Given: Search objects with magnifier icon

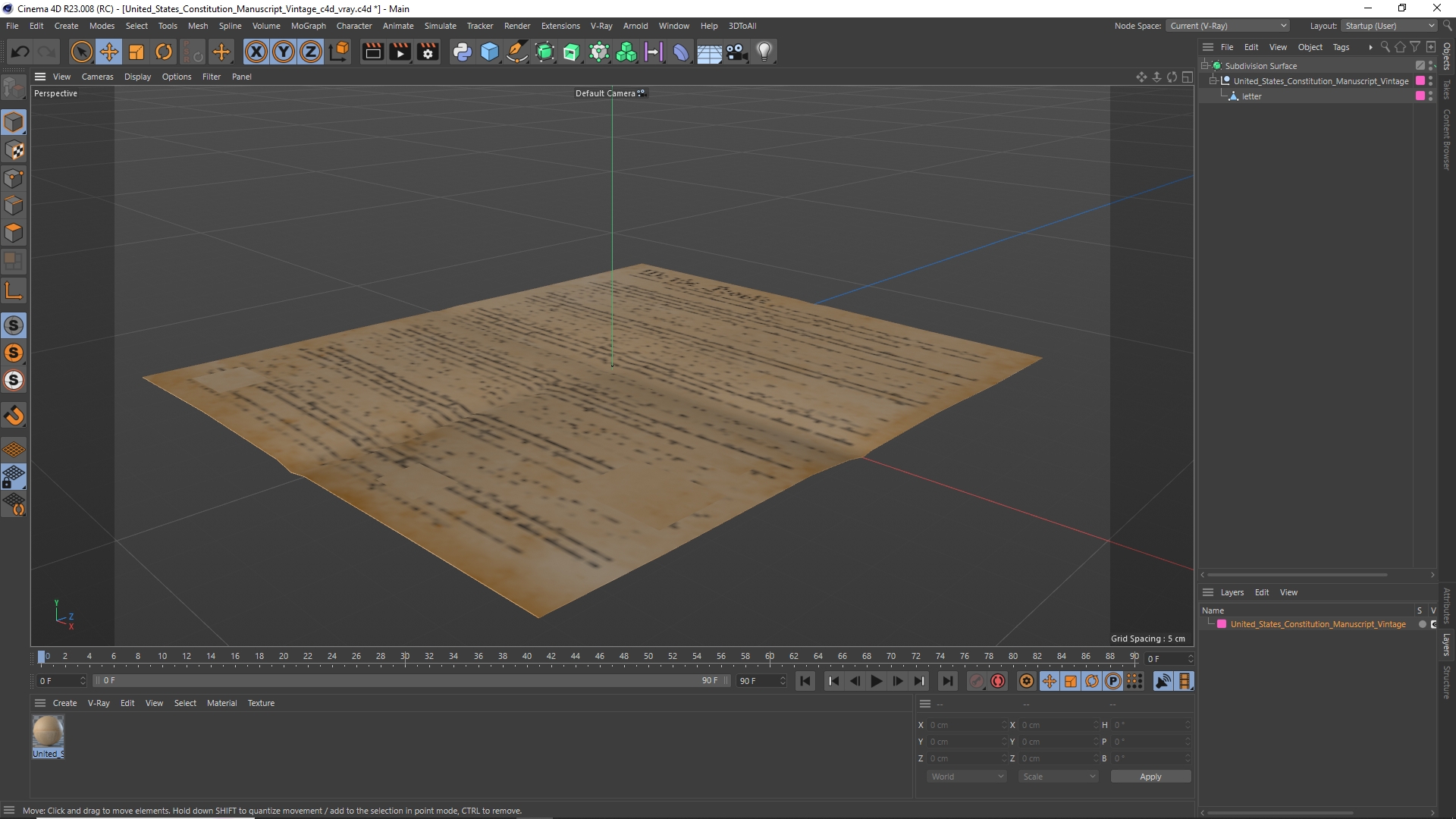Looking at the screenshot, I should [x=1385, y=47].
